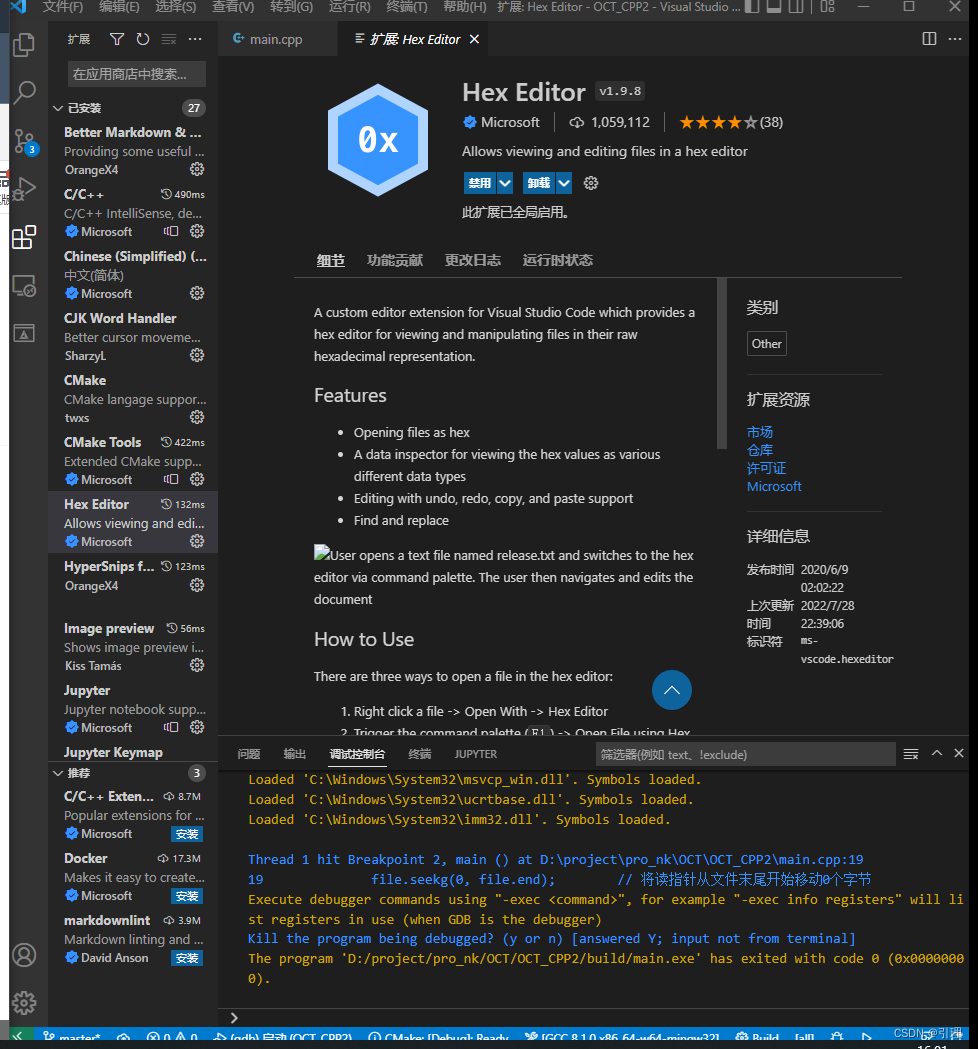The width and height of the screenshot is (978, 1049).
Task: Open the 更改日志 section of Hex Editor
Action: 473,259
